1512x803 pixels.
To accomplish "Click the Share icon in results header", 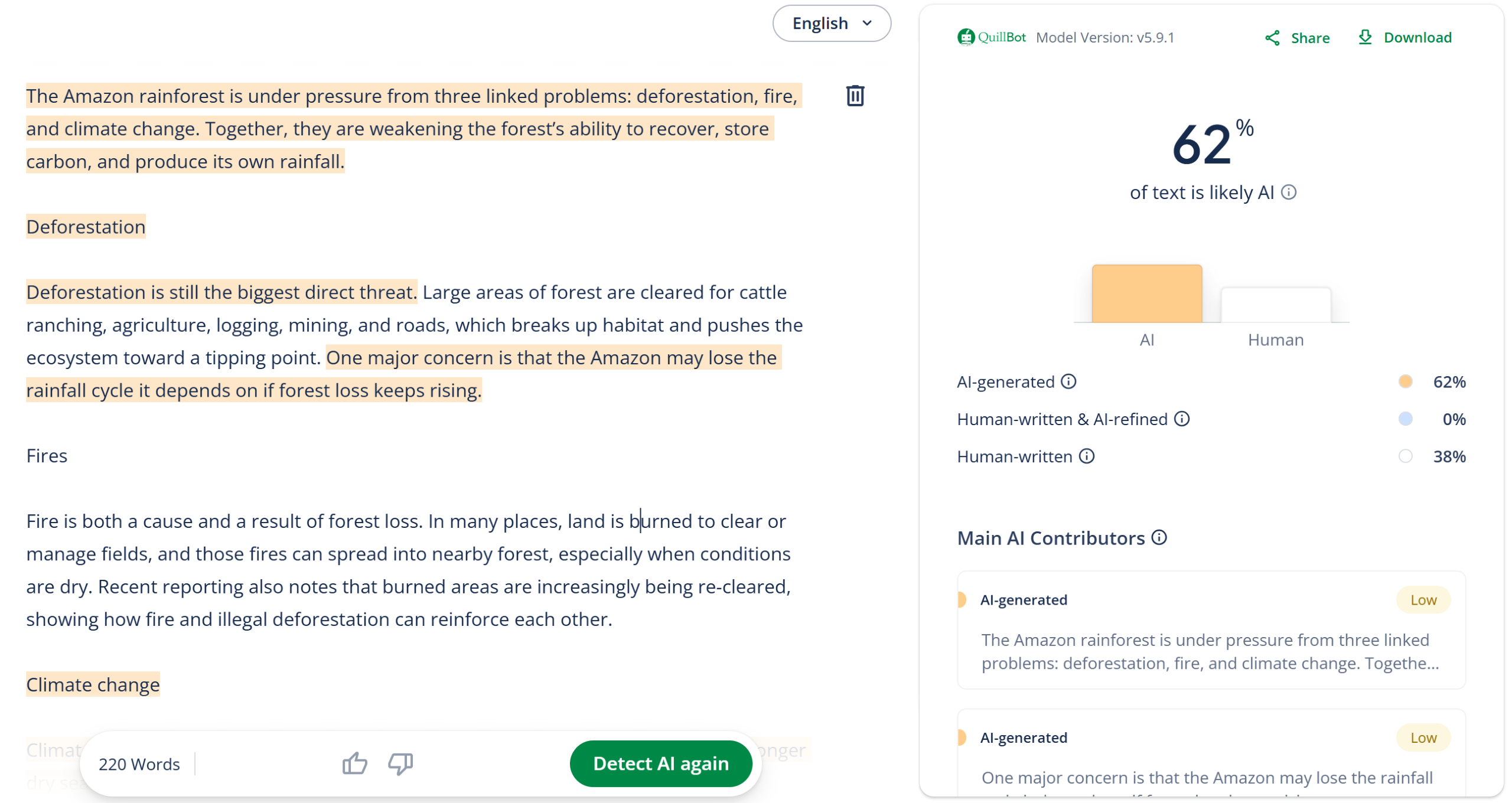I will pos(1272,38).
